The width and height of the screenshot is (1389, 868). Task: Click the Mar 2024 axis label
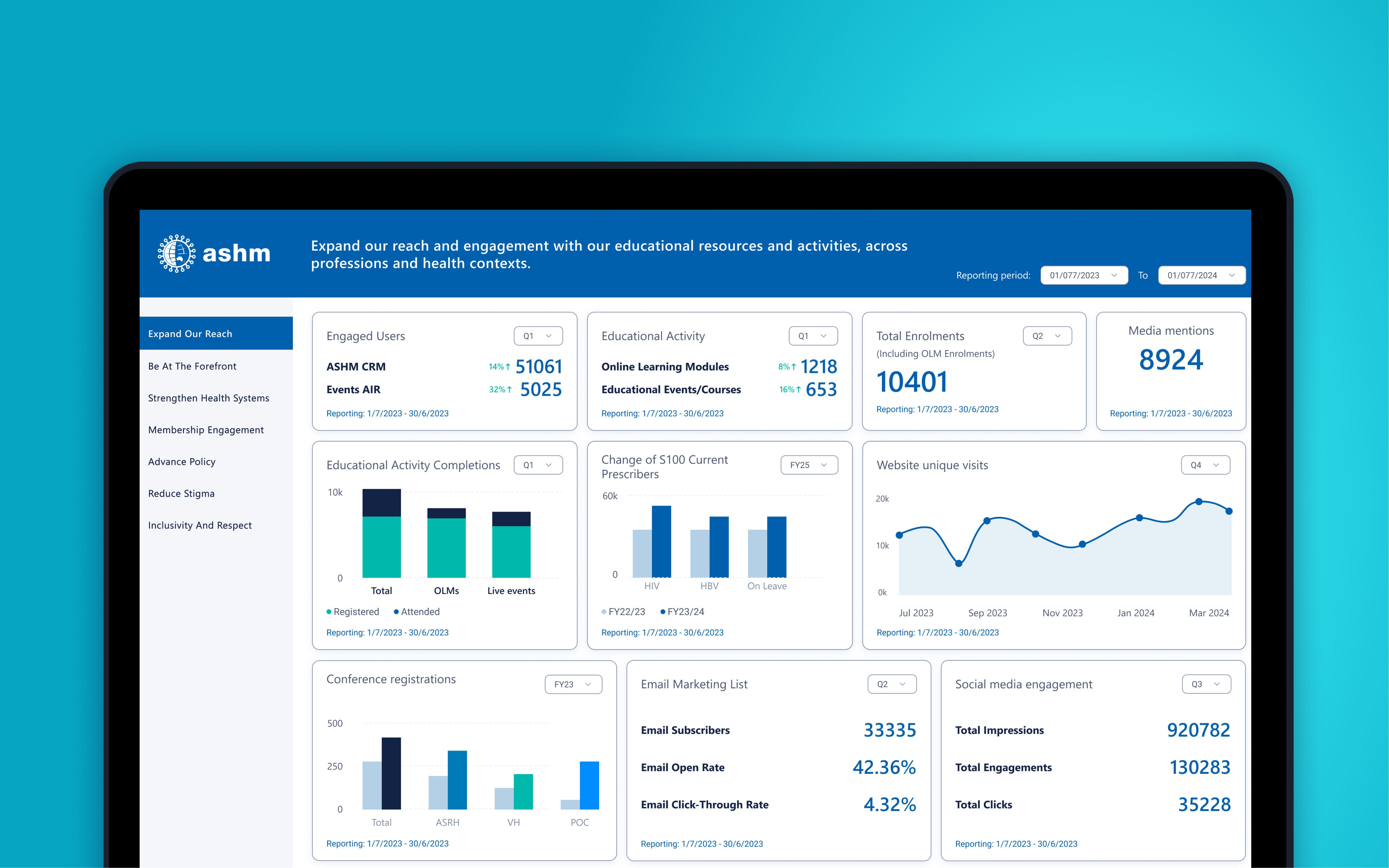click(x=1209, y=613)
